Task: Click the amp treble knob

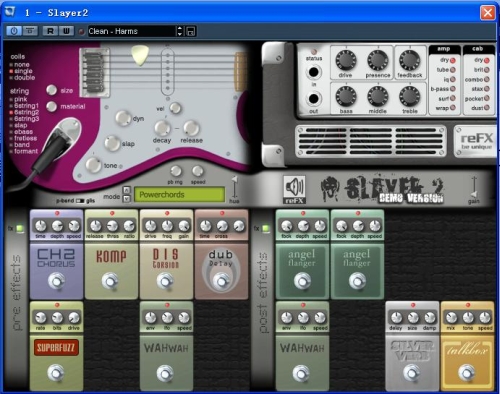Action: point(410,96)
